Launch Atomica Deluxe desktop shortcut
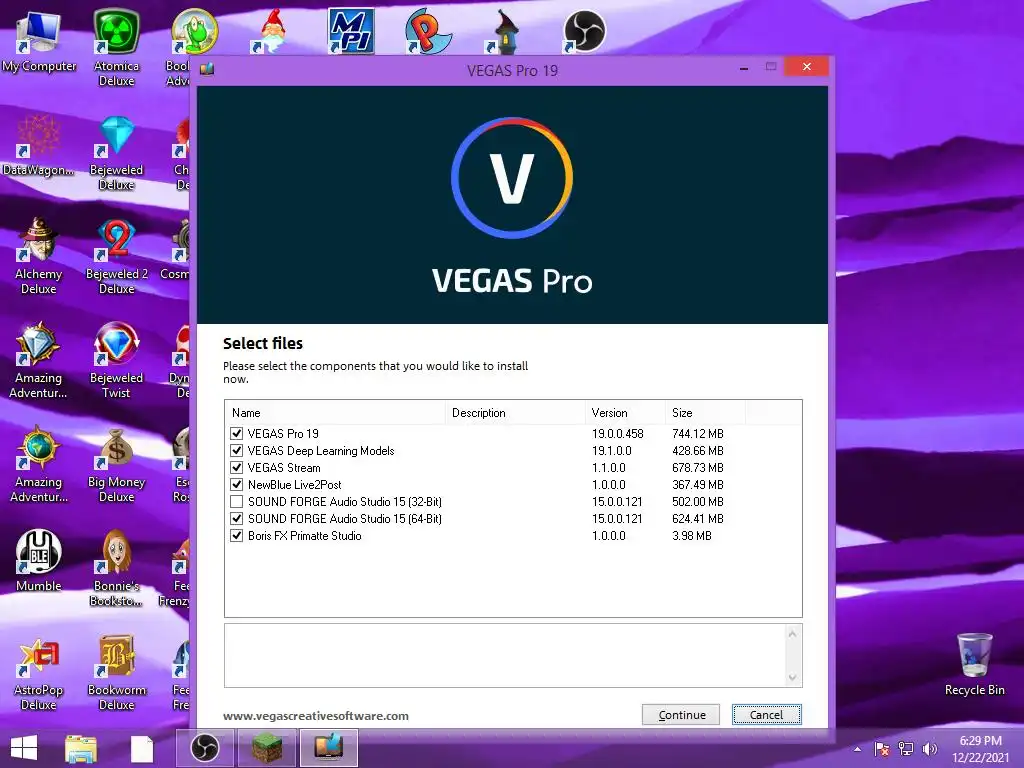The image size is (1024, 768). tap(116, 47)
